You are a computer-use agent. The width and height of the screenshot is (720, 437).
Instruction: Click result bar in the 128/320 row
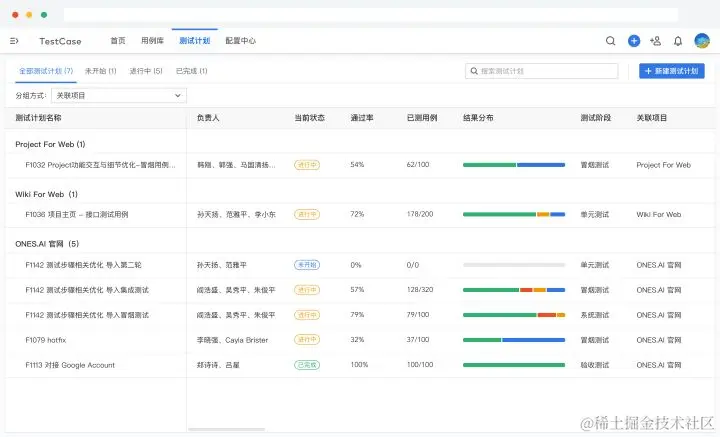514,290
